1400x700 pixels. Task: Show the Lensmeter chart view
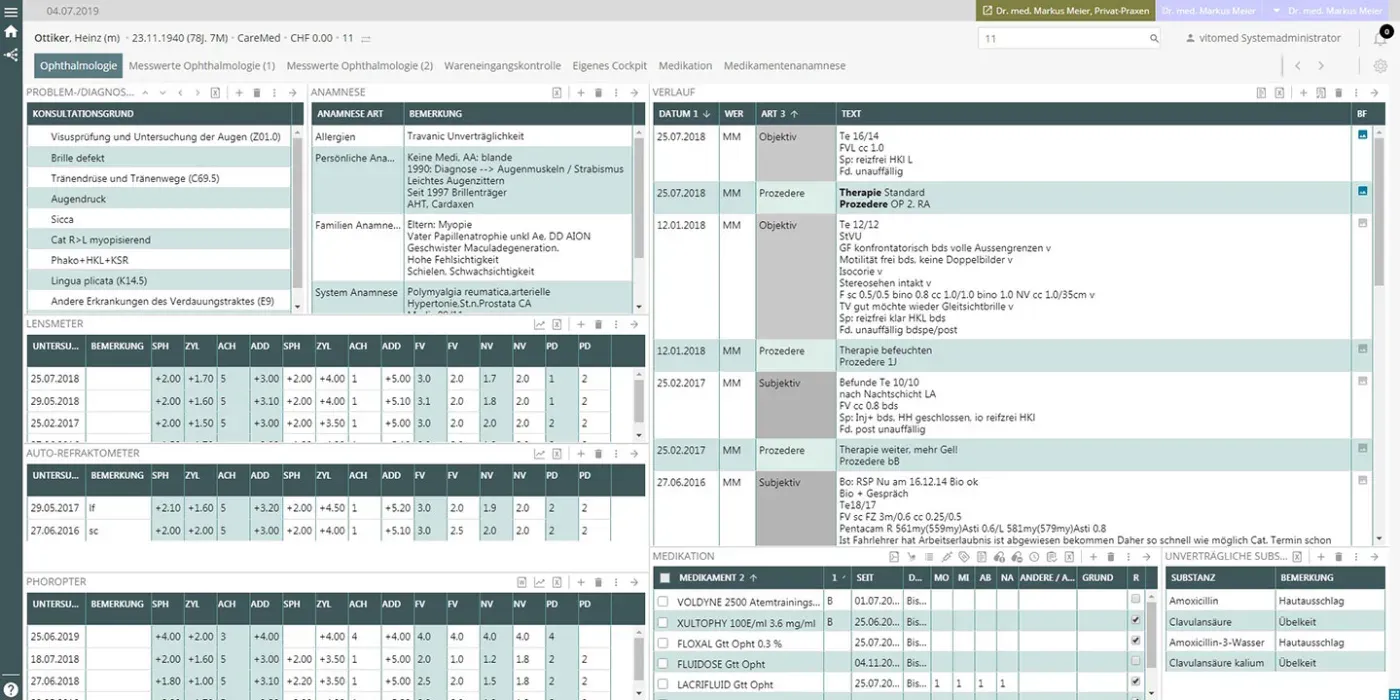540,324
